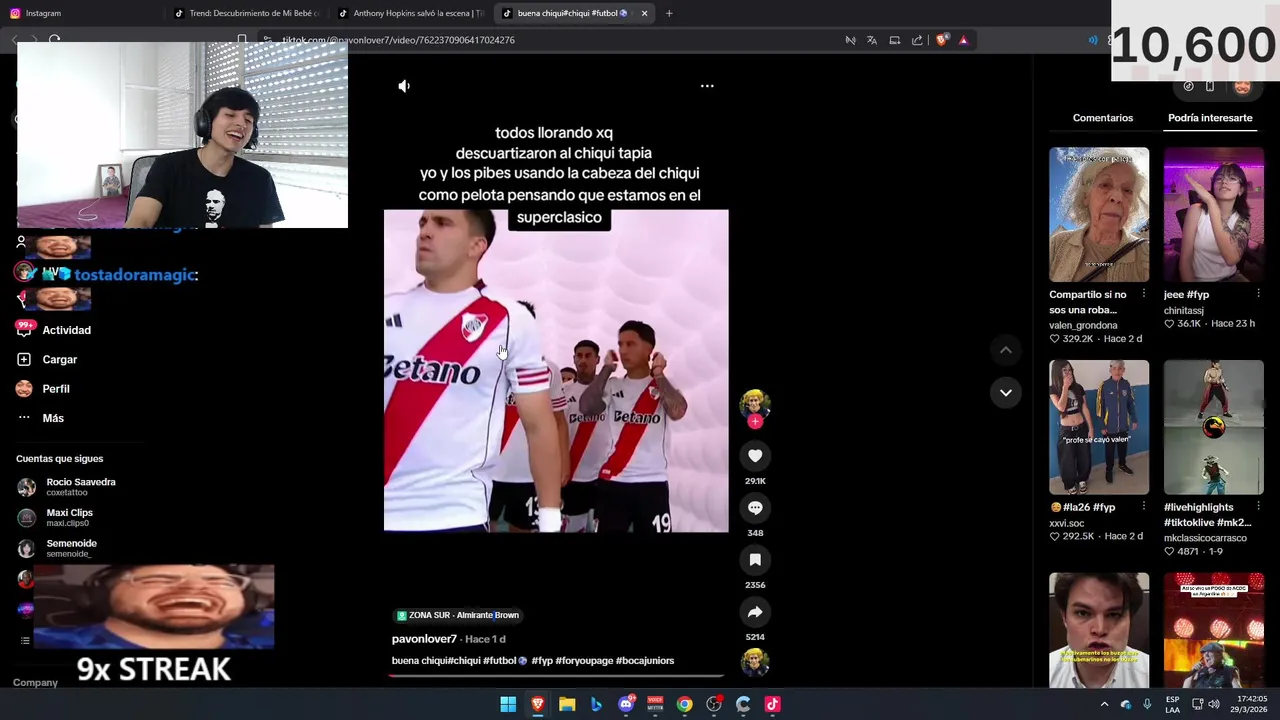
Task: Open the TikTok app from the taskbar
Action: [x=772, y=704]
